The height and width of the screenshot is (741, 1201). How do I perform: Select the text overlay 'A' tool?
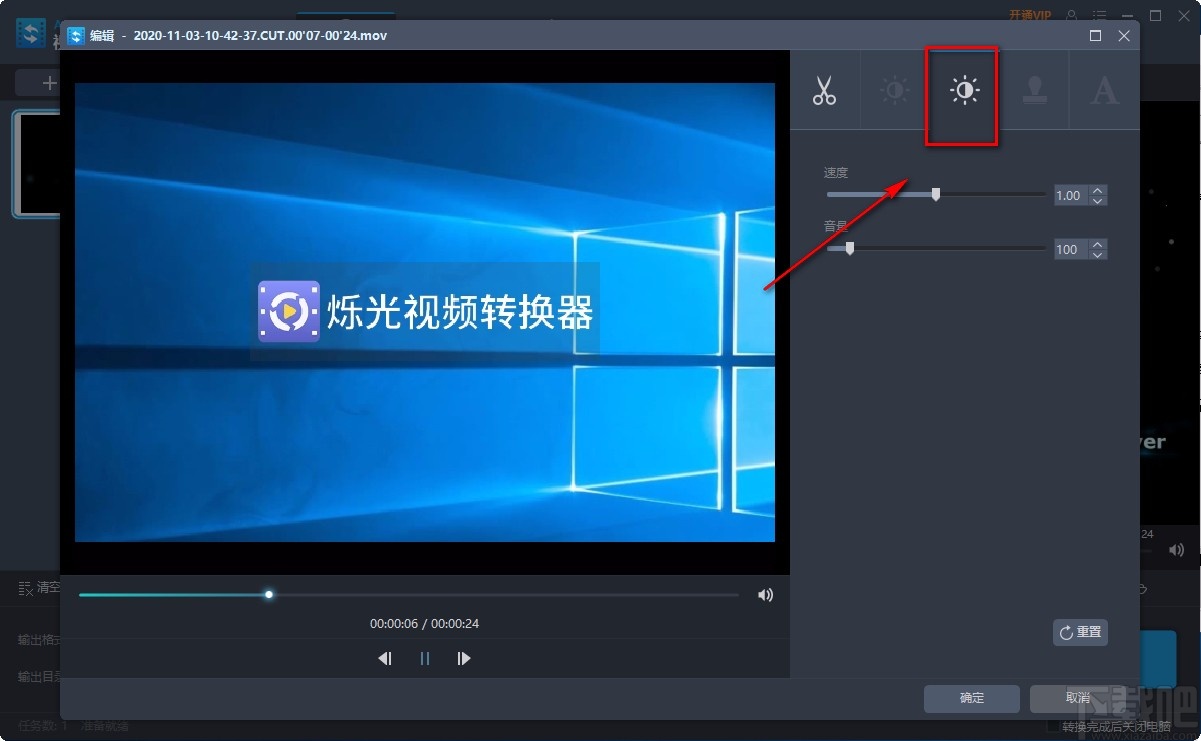[1104, 90]
